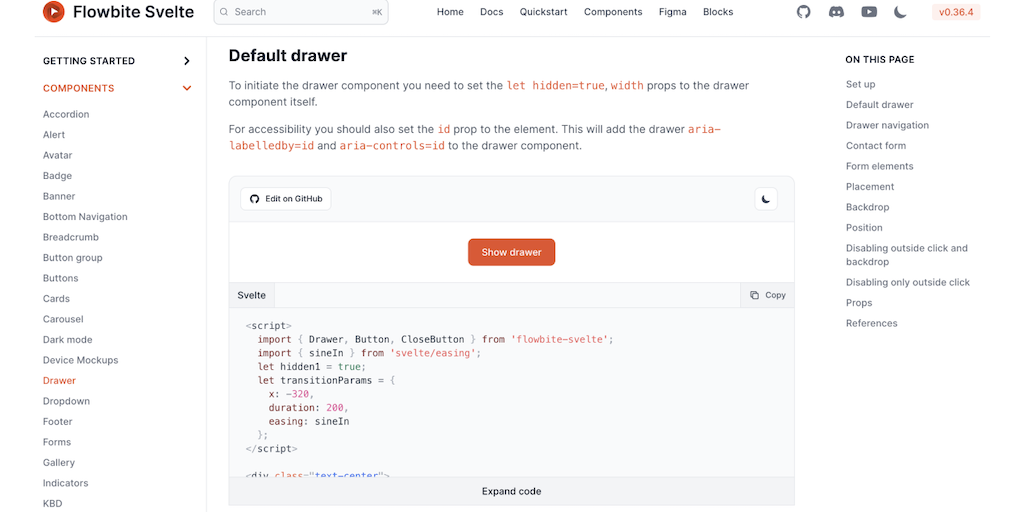1024x512 pixels.
Task: Open the Quickstart menu item
Action: tap(544, 12)
